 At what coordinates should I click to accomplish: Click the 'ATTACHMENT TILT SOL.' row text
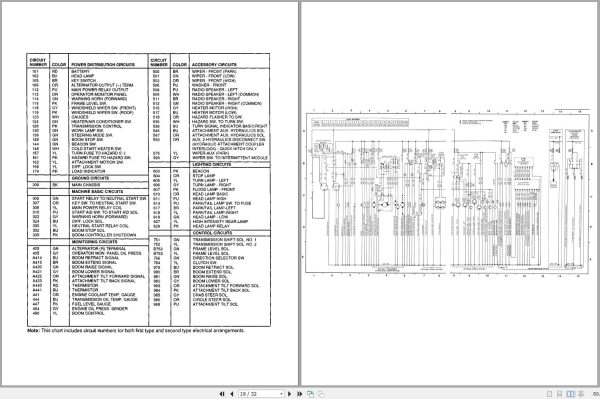pyautogui.click(x=215, y=304)
